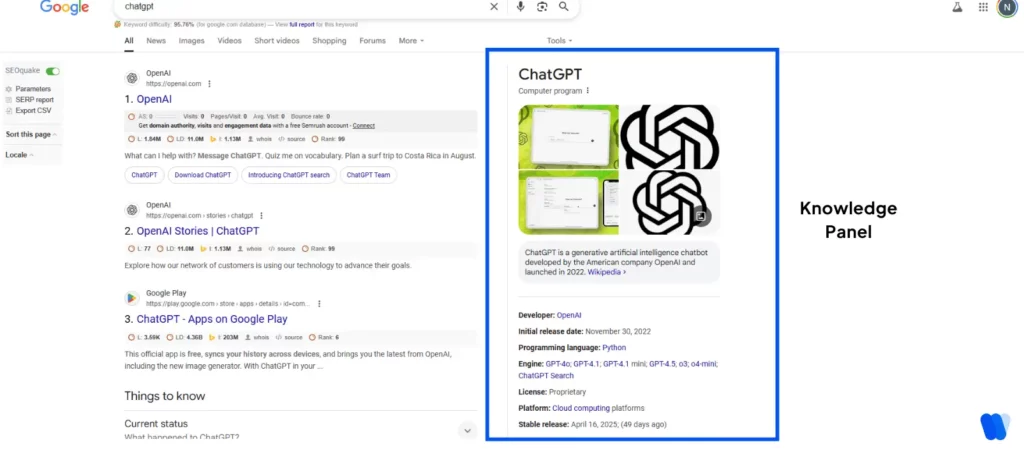Screen dimensions: 1024x451
Task: Submit search with the magnifier icon
Action: [x=564, y=7]
